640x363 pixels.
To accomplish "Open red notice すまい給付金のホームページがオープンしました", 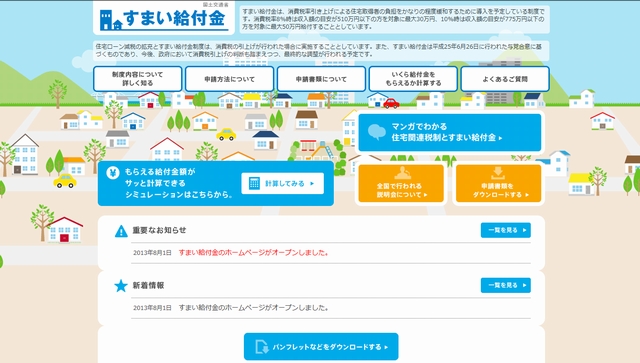I will click(253, 253).
